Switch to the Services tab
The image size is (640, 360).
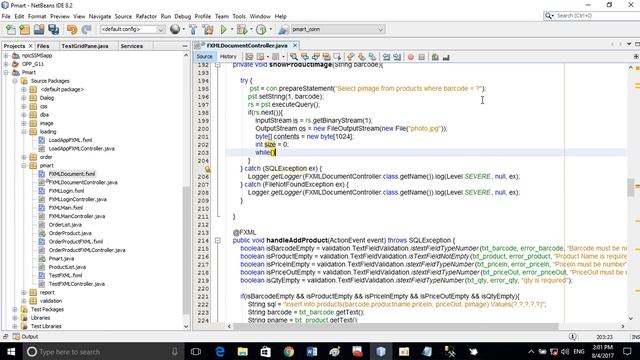tap(131, 46)
